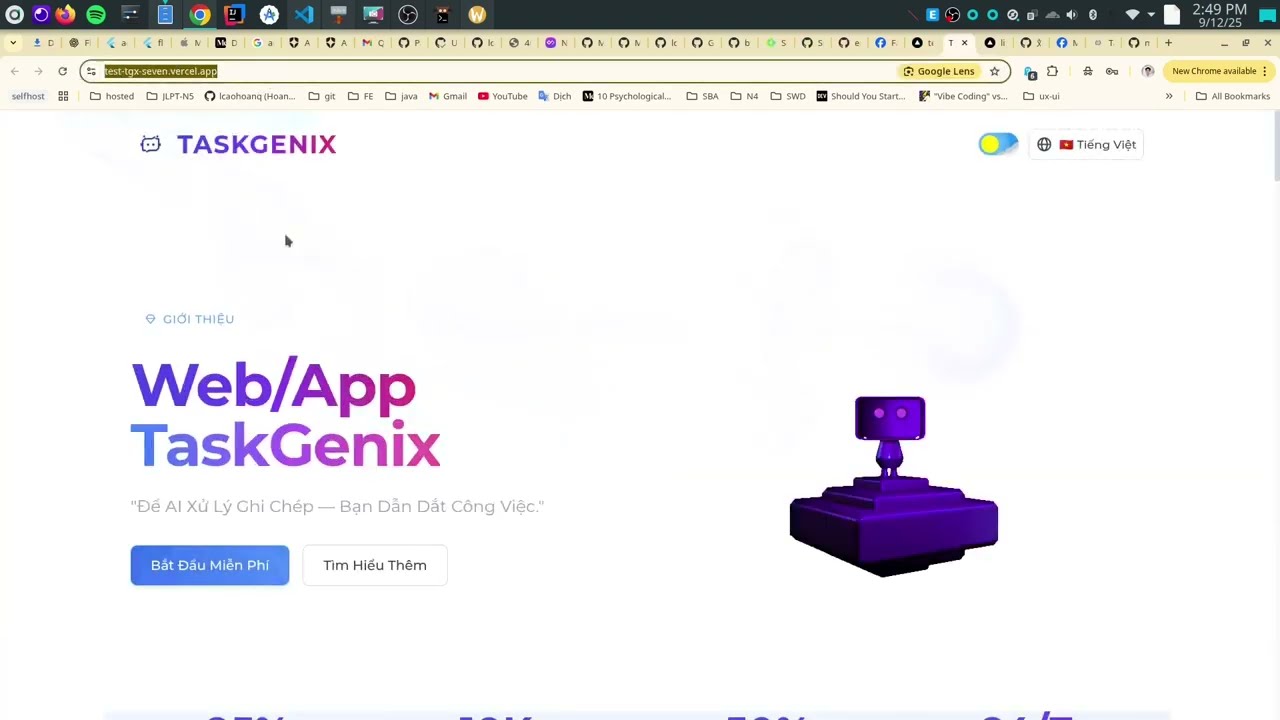Open the N4 bookmark folder
Viewport: 1280px width, 720px height.
744,96
